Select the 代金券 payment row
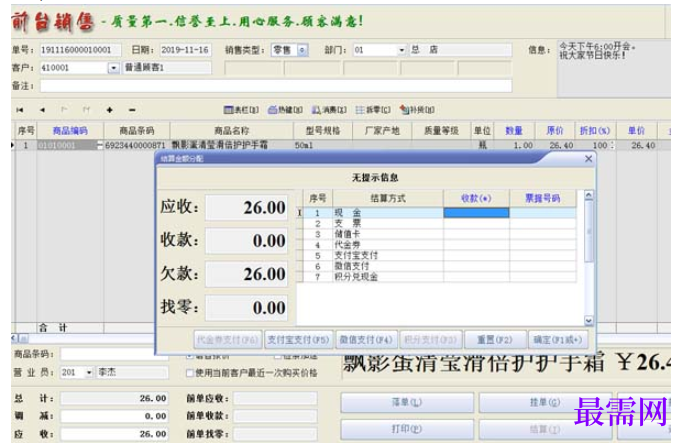The width and height of the screenshot is (686, 443). (x=439, y=245)
